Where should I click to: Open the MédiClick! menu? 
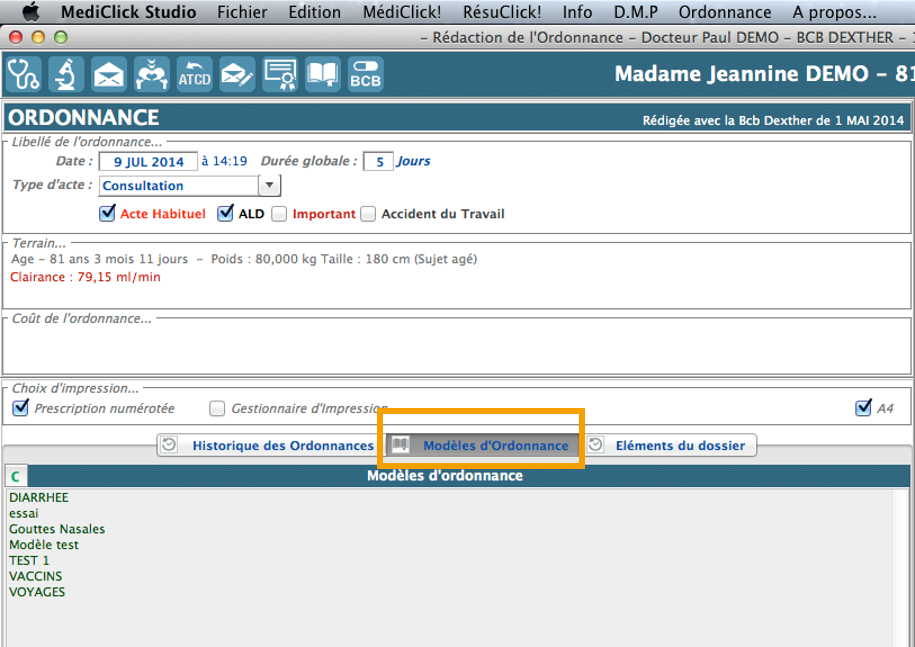[401, 12]
